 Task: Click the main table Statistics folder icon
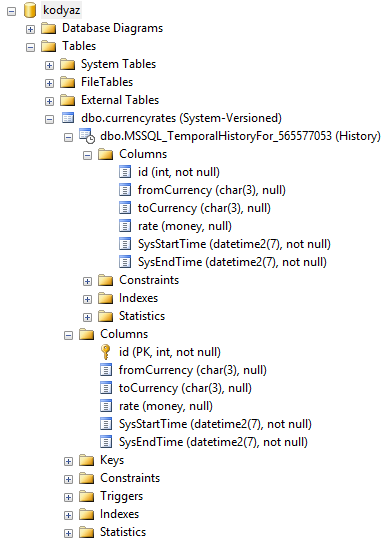(x=87, y=532)
